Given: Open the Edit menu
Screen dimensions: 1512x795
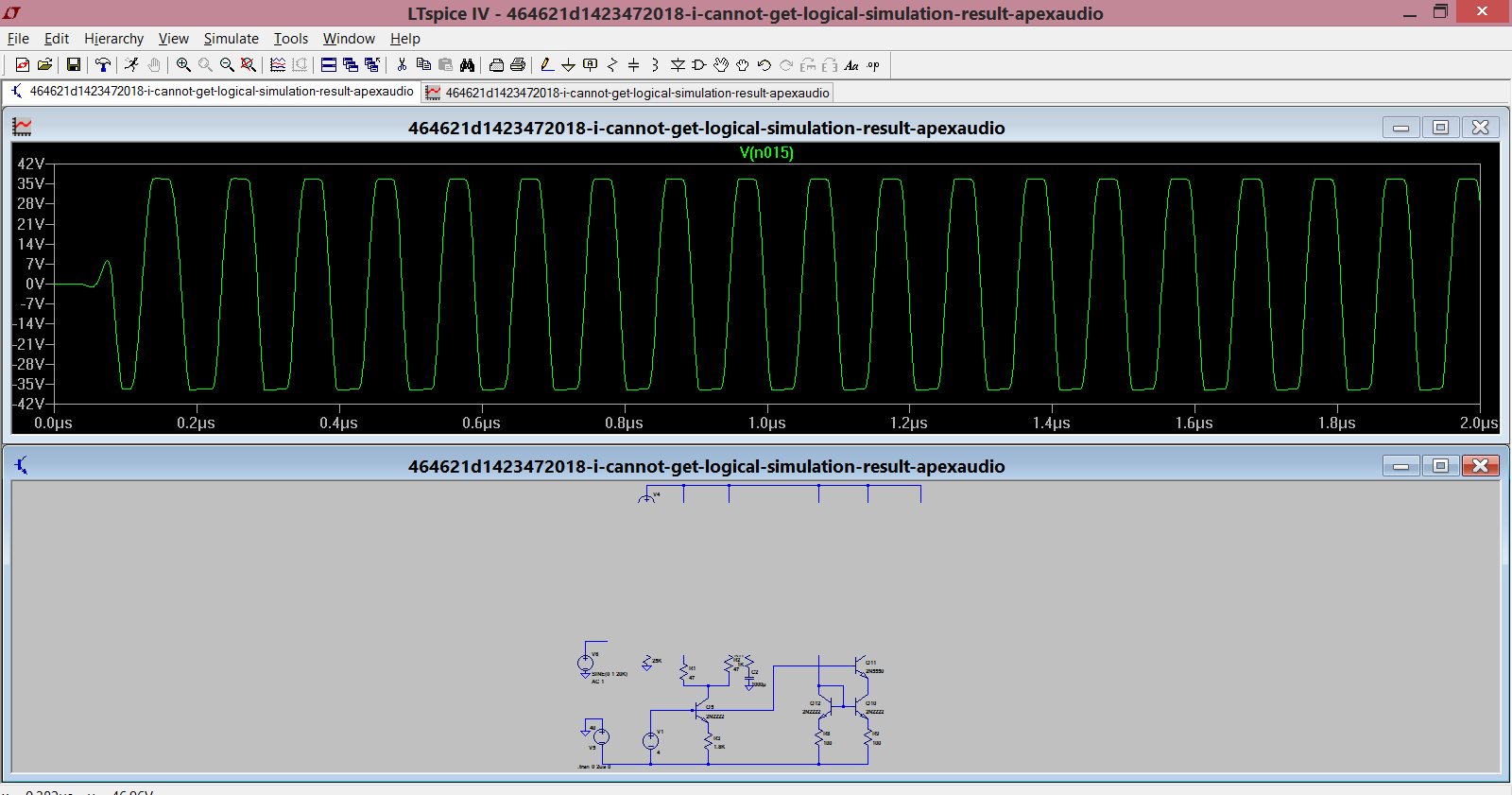Looking at the screenshot, I should click(x=57, y=39).
